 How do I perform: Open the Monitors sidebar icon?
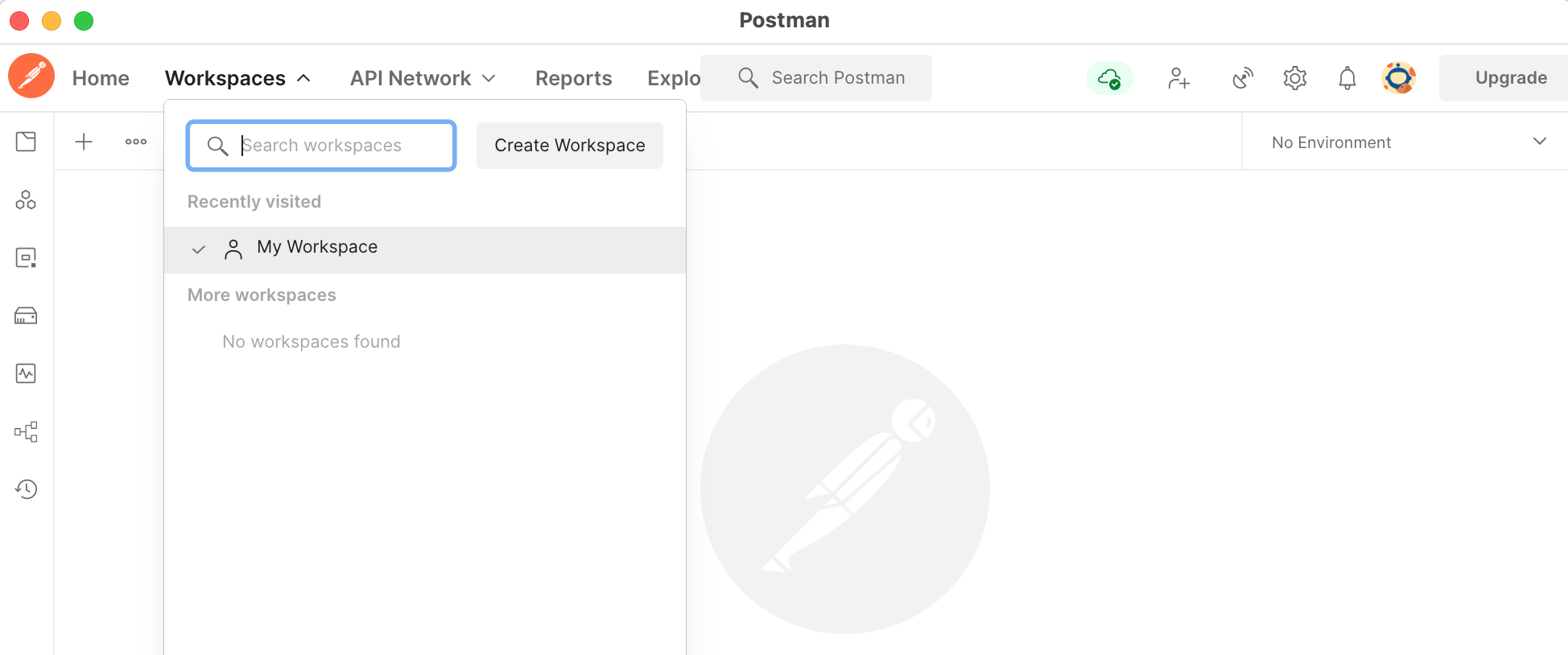click(x=26, y=373)
